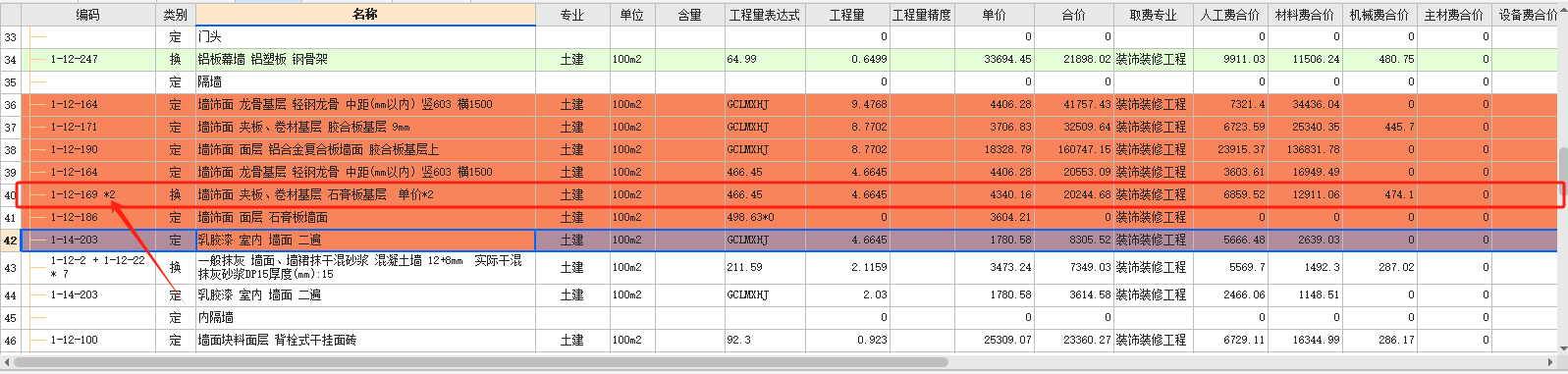
Task: Click the quantity cell 9.4768
Action: click(847, 105)
